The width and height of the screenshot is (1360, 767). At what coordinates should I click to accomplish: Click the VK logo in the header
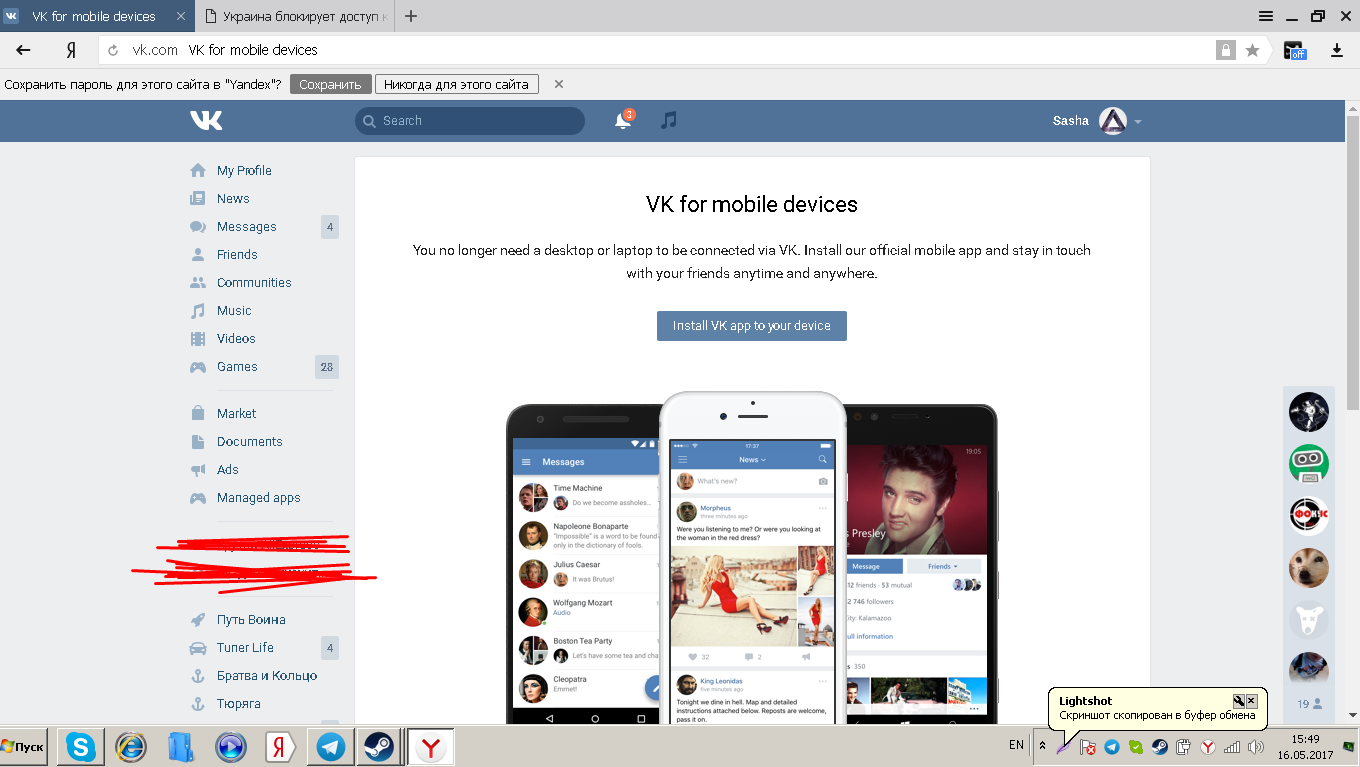pos(206,120)
